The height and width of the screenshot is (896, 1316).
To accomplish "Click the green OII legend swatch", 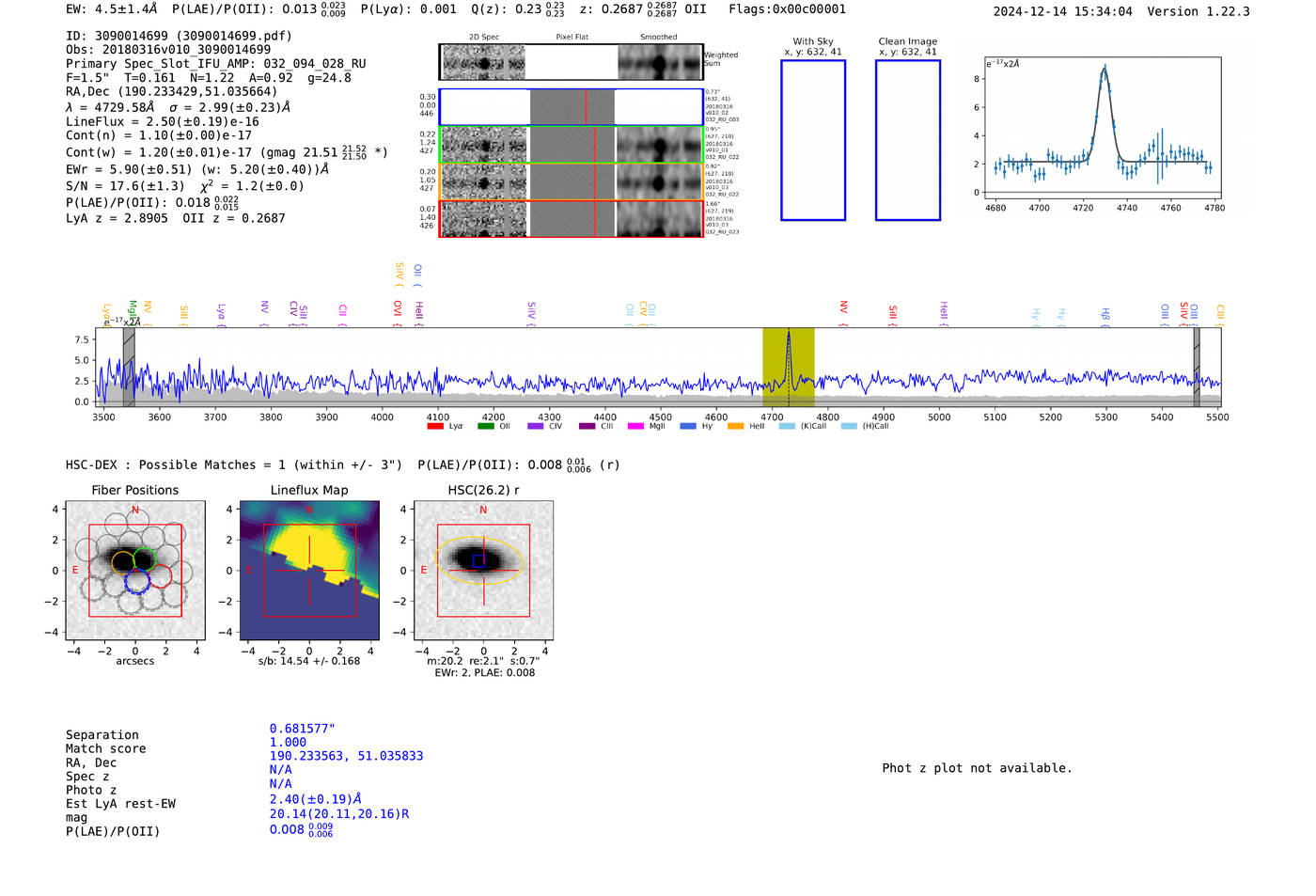I will [486, 427].
